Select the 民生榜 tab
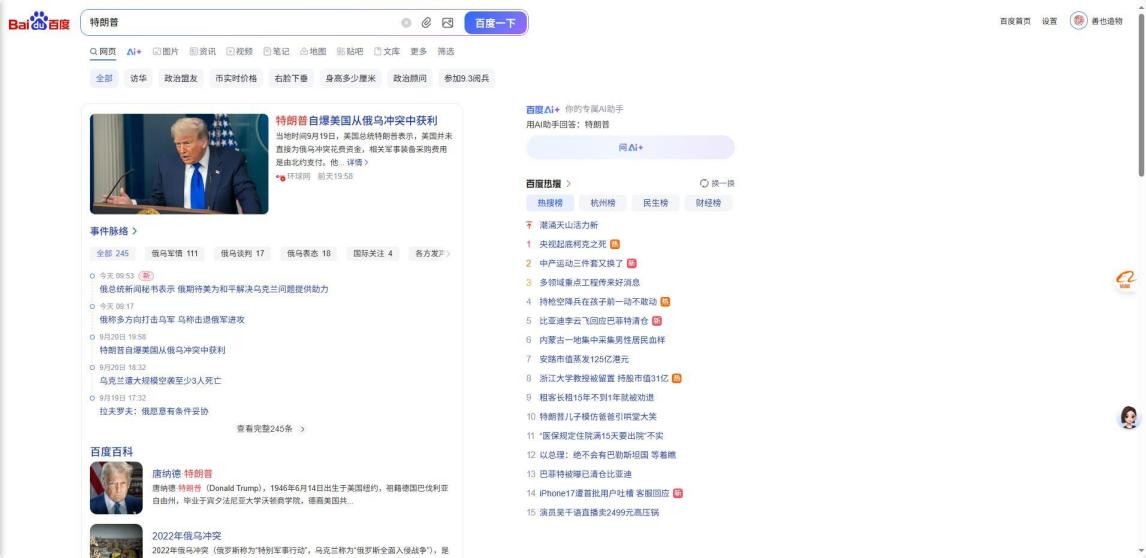This screenshot has height=558, width=1146. coord(656,203)
